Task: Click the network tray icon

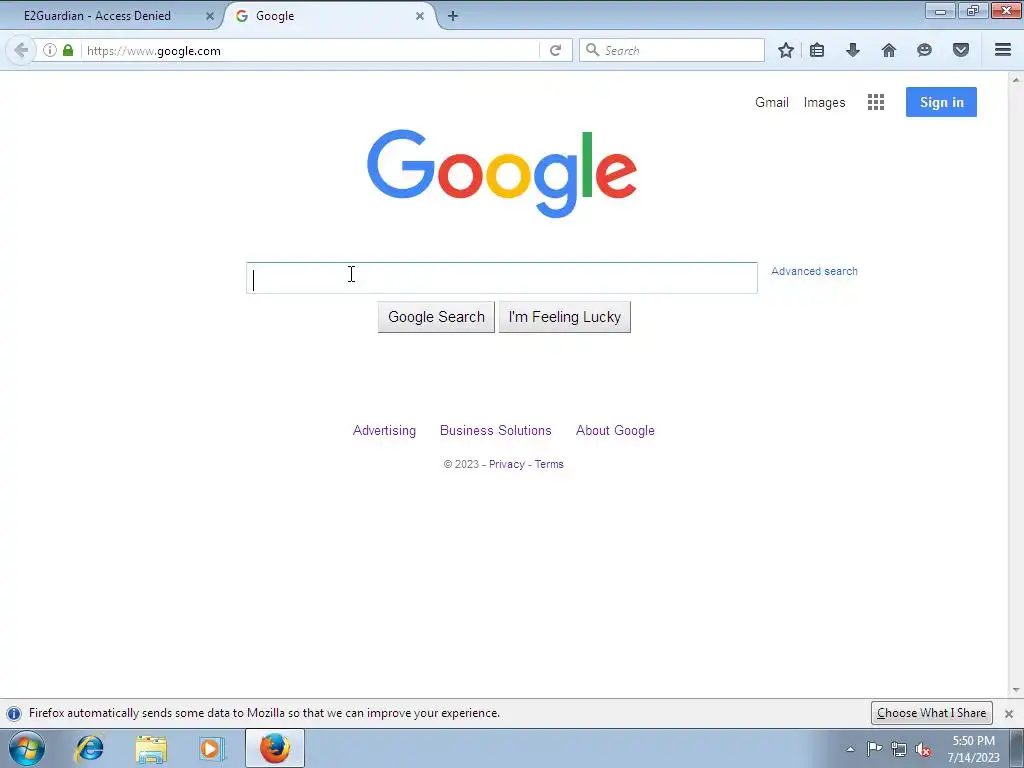Action: pos(899,749)
